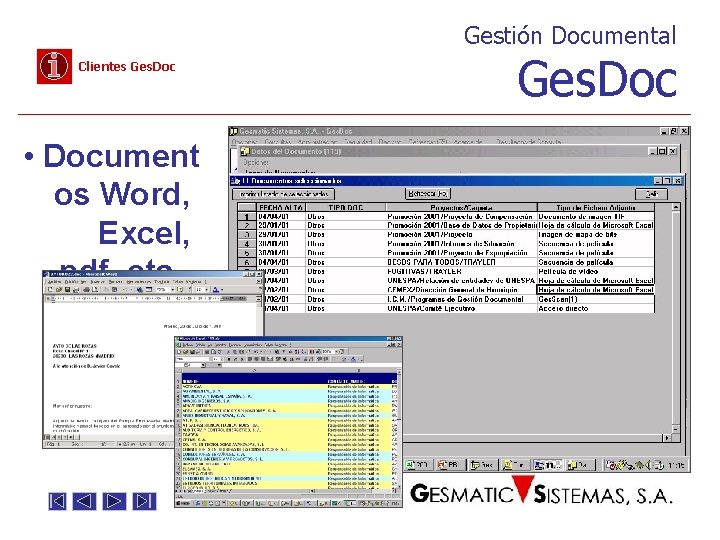
Task: Open the Opciones menu in Datos del Documento
Action: coord(256,162)
